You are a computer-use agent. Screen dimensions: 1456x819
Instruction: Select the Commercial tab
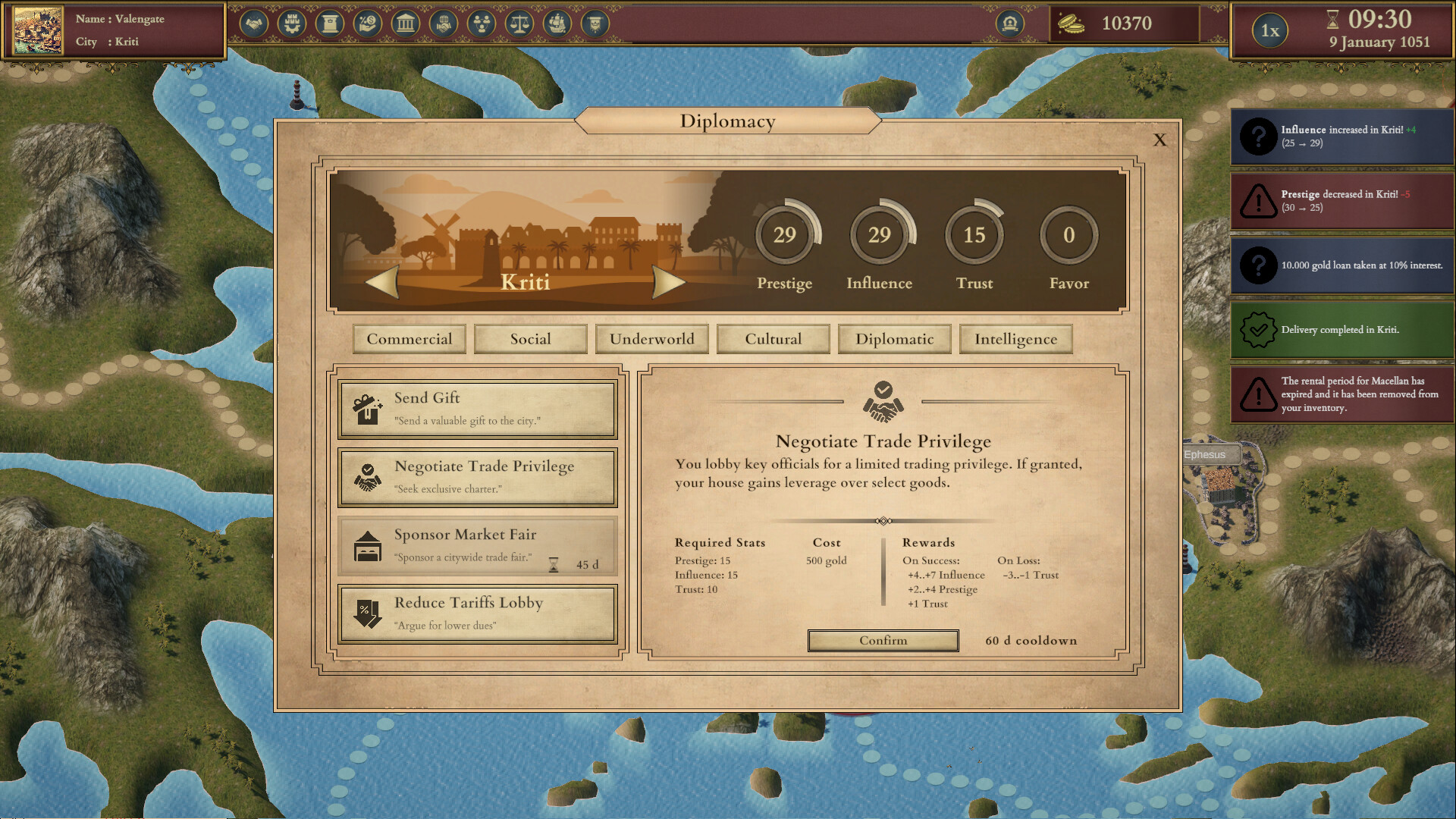tap(409, 339)
